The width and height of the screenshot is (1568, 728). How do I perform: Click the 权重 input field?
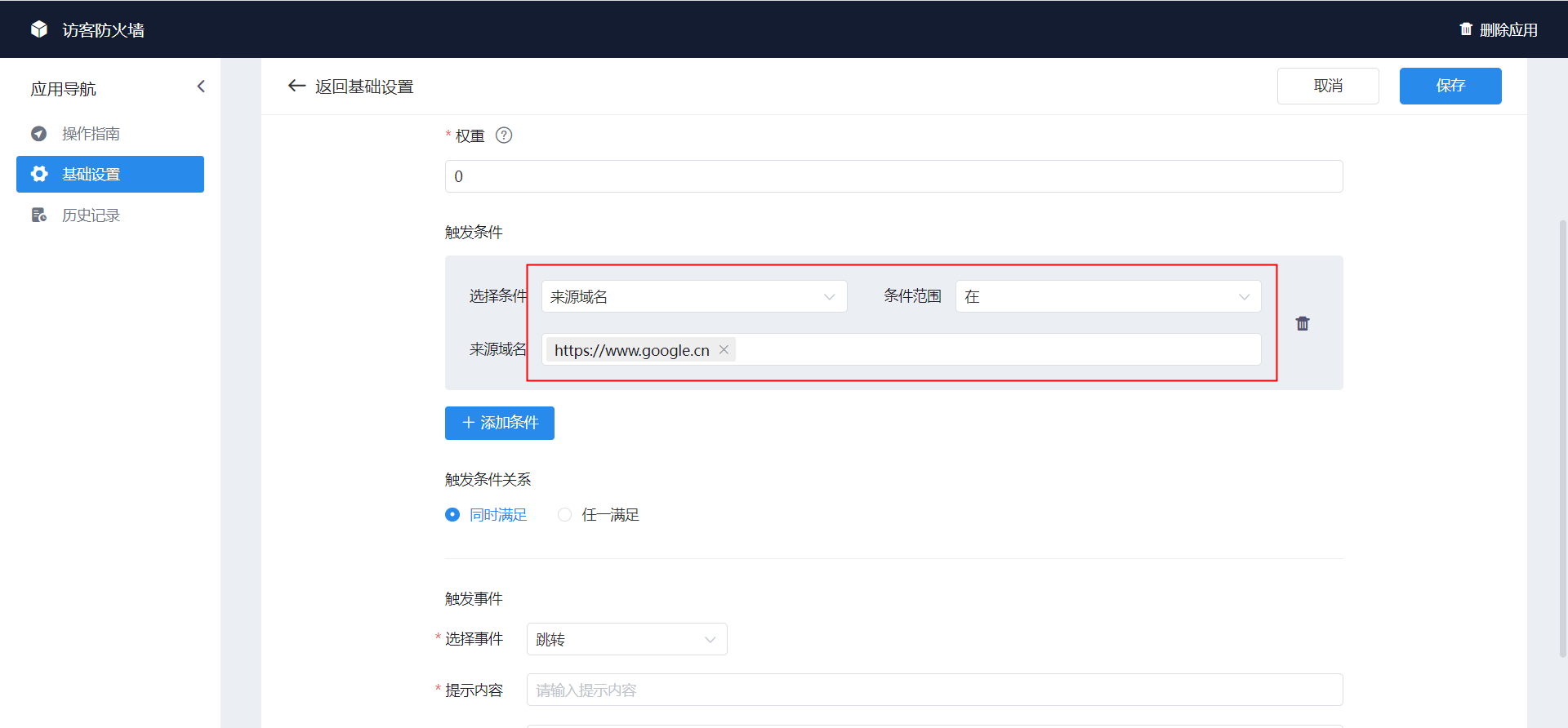click(894, 176)
